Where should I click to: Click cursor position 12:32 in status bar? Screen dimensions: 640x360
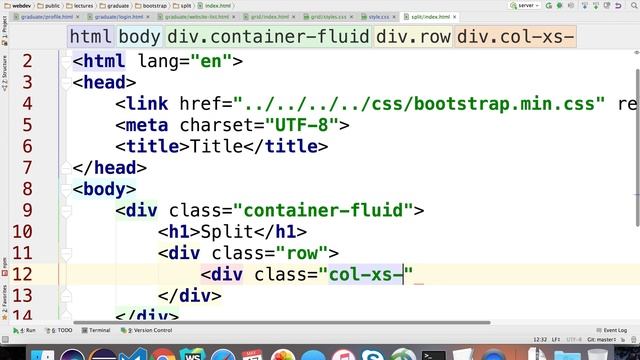[x=540, y=340]
